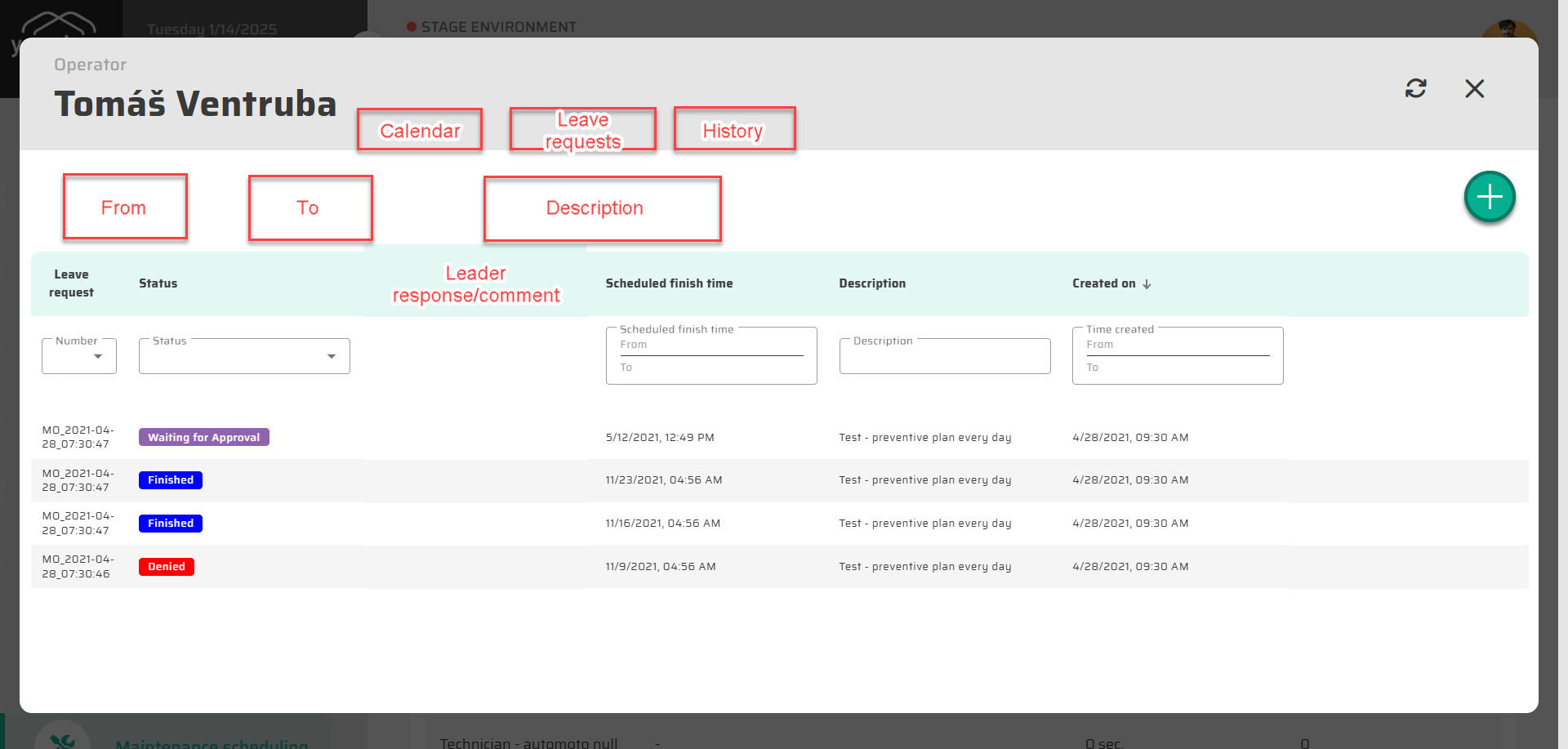Click the From date field
This screenshot has height=749, width=1568.
pyautogui.click(x=125, y=209)
